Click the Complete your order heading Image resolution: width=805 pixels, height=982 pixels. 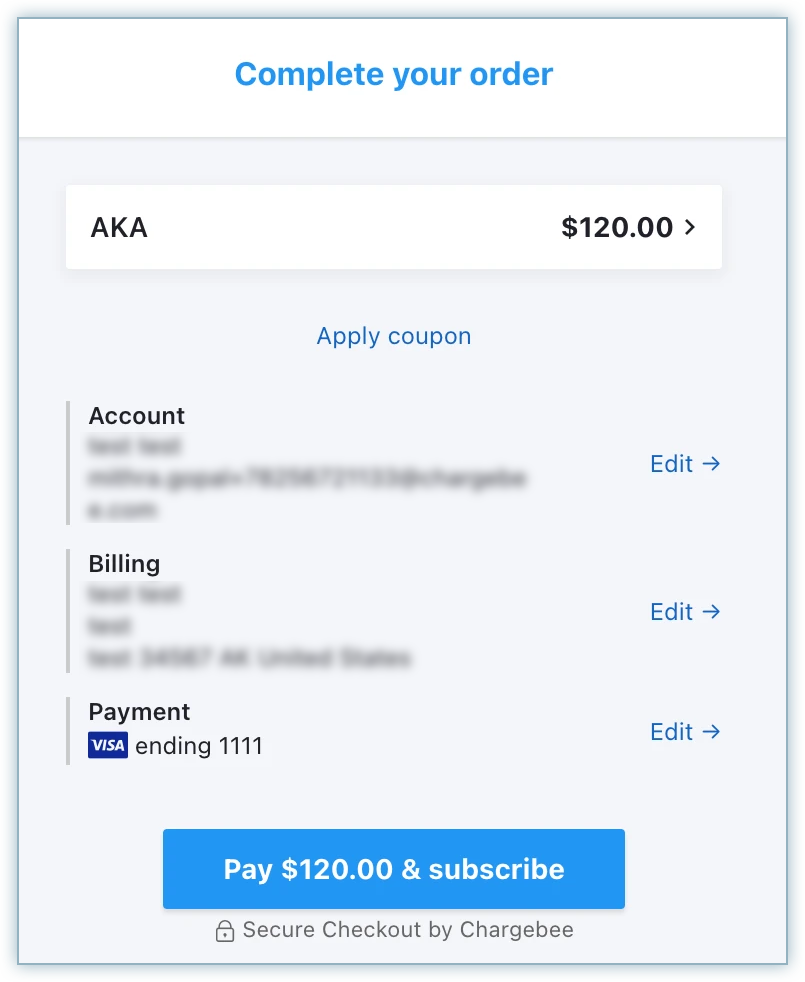click(393, 74)
